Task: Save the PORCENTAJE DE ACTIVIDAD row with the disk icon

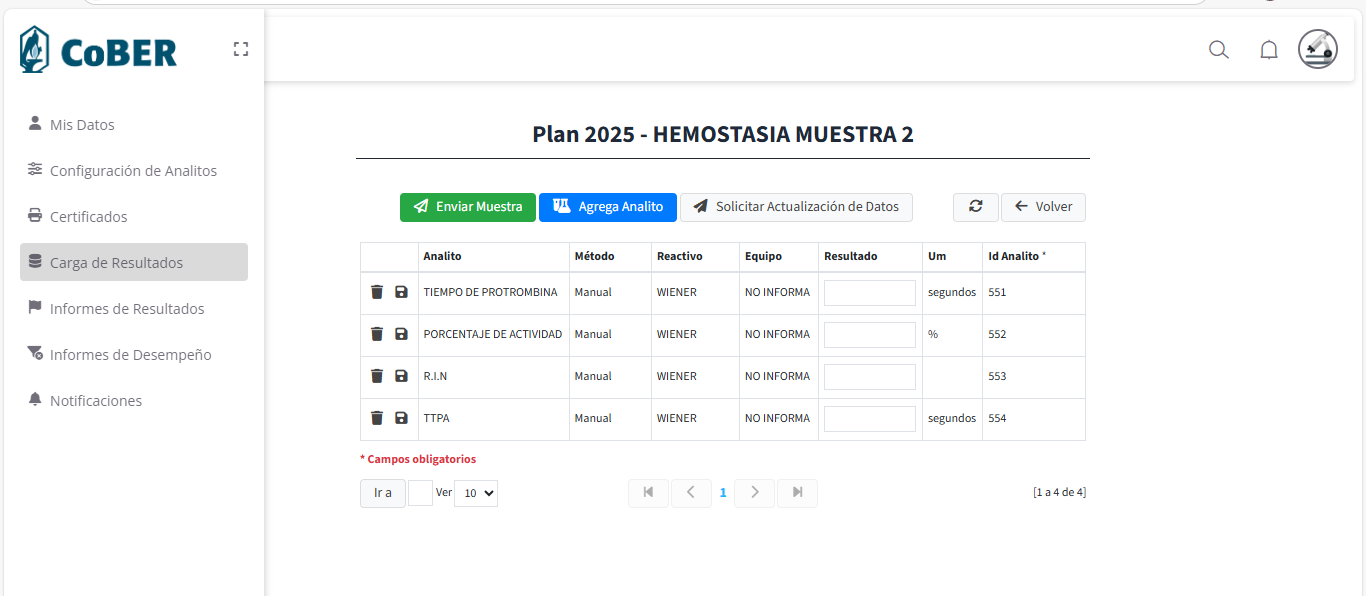Action: click(401, 334)
